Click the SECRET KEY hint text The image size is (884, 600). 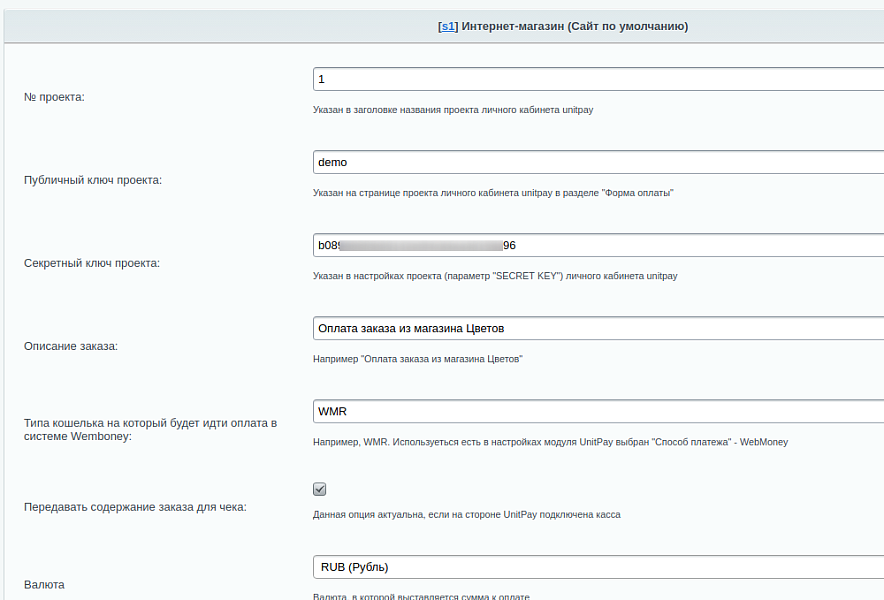(495, 276)
